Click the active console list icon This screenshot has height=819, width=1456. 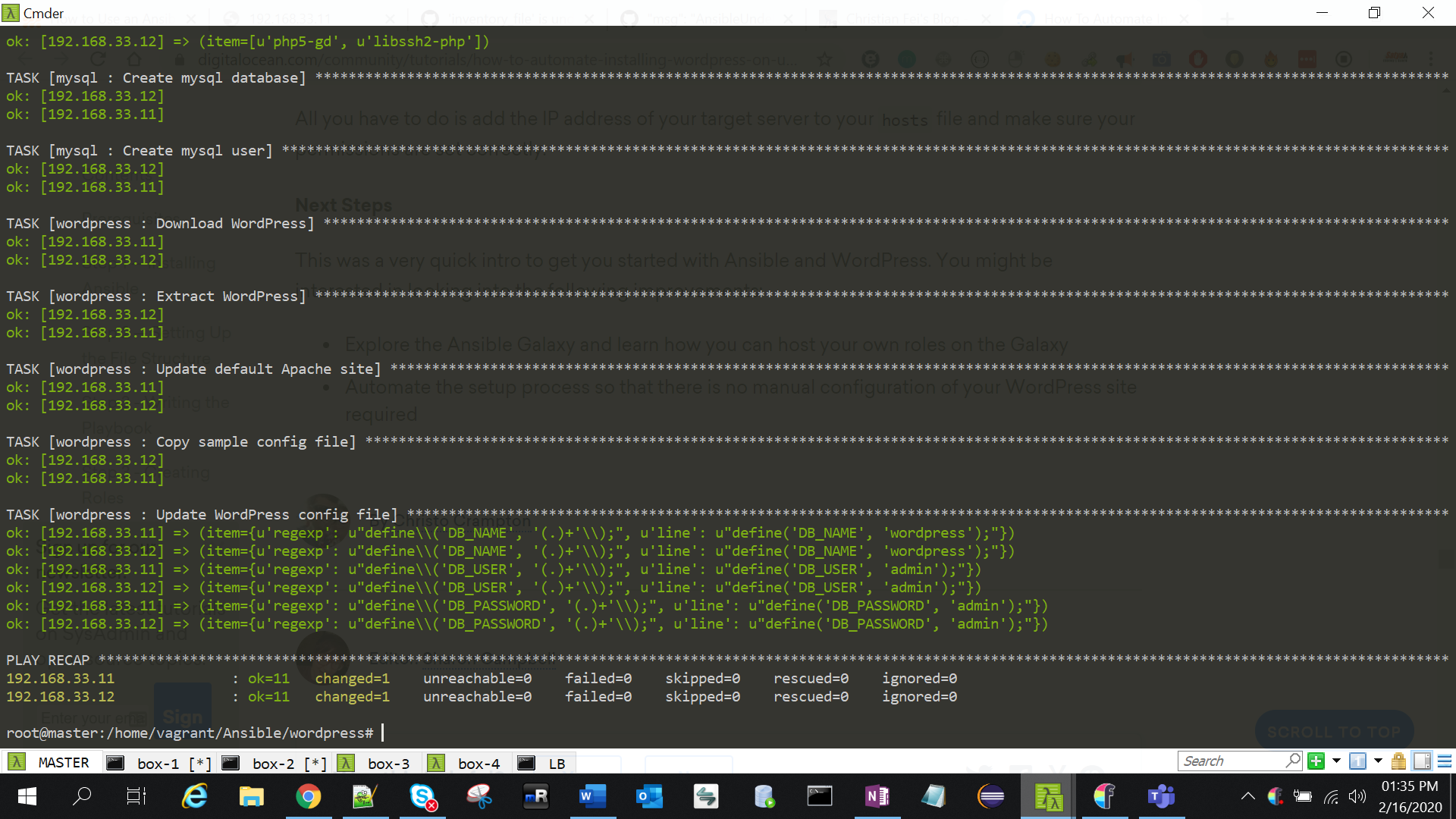pyautogui.click(x=1358, y=761)
